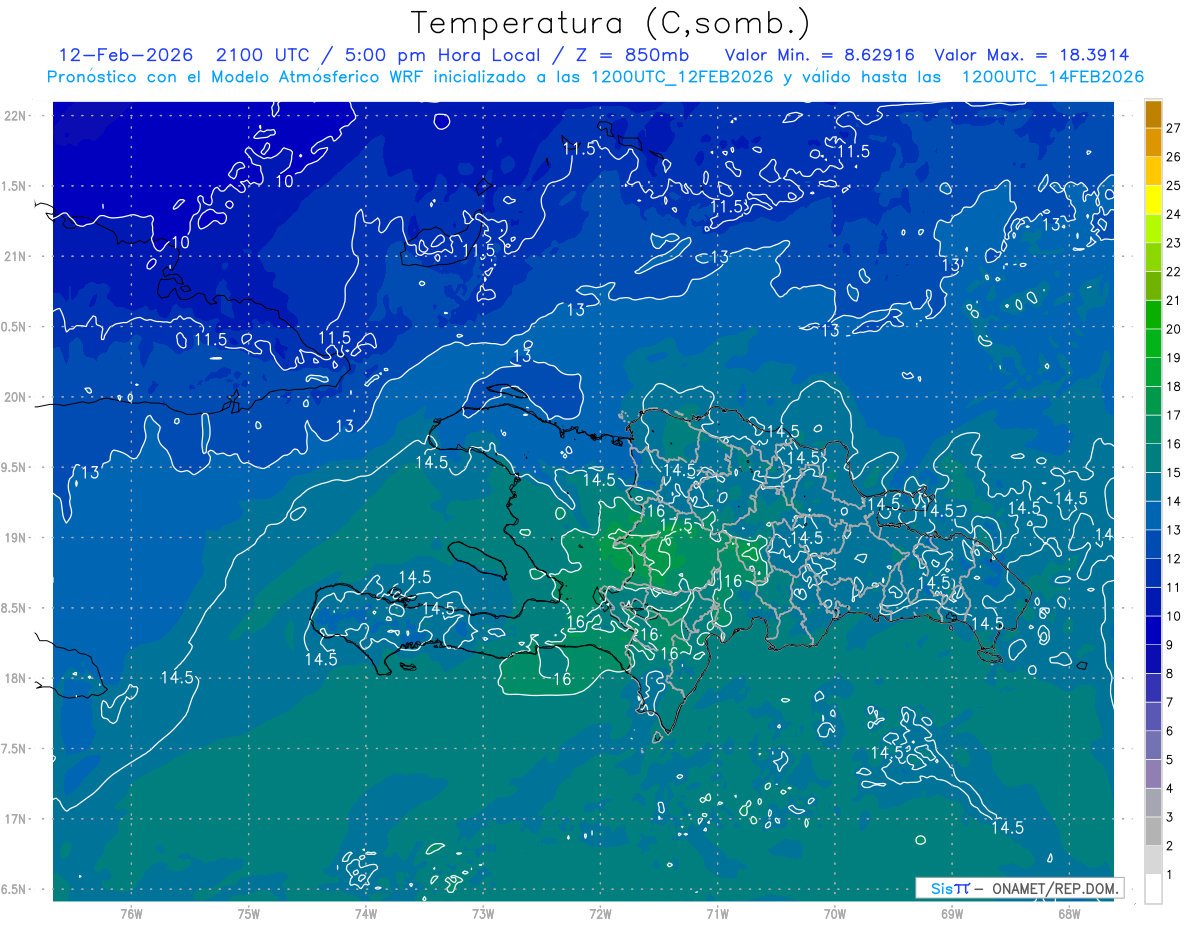1200x927 pixels.
Task: Click the "71W" longitude label
Action: pyautogui.click(x=717, y=913)
